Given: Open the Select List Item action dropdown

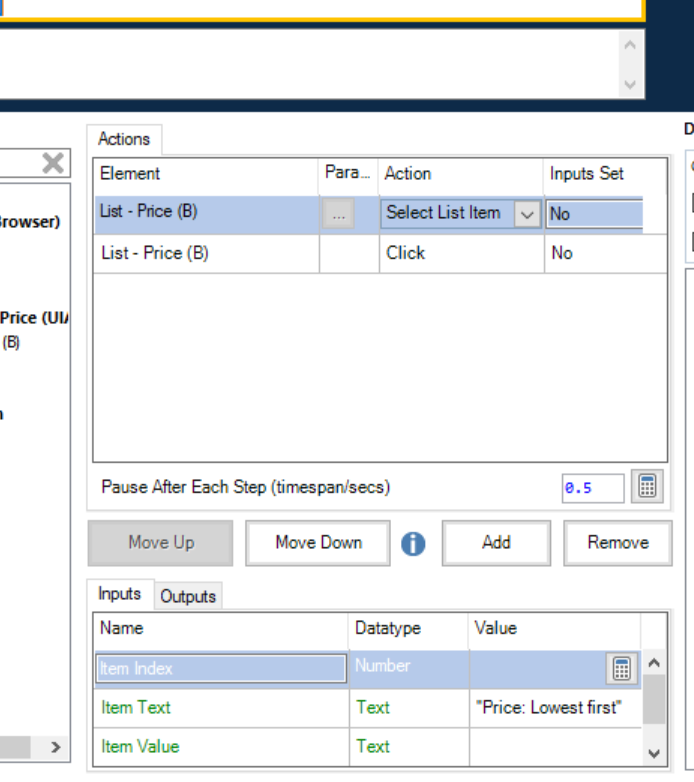Looking at the screenshot, I should click(527, 214).
